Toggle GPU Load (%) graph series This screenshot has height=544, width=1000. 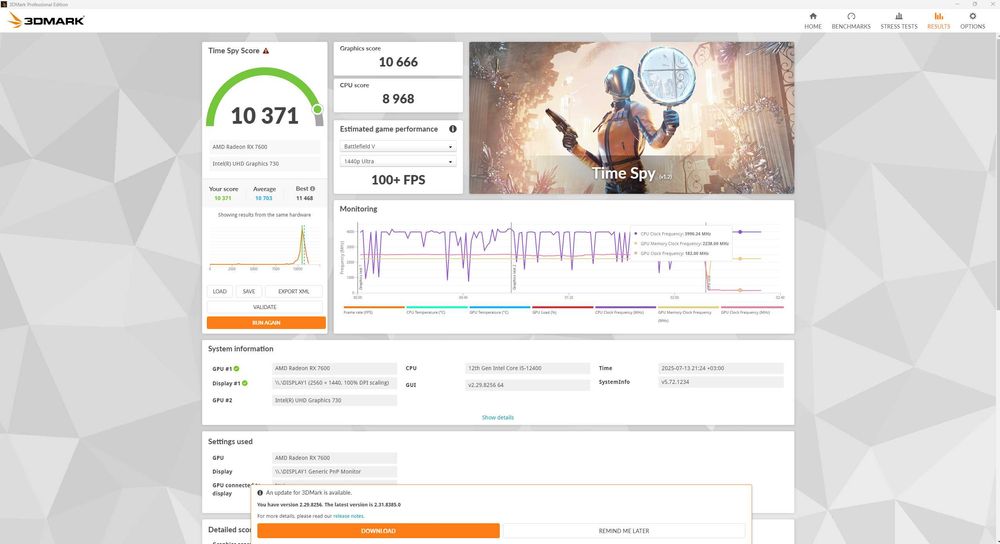click(x=562, y=310)
